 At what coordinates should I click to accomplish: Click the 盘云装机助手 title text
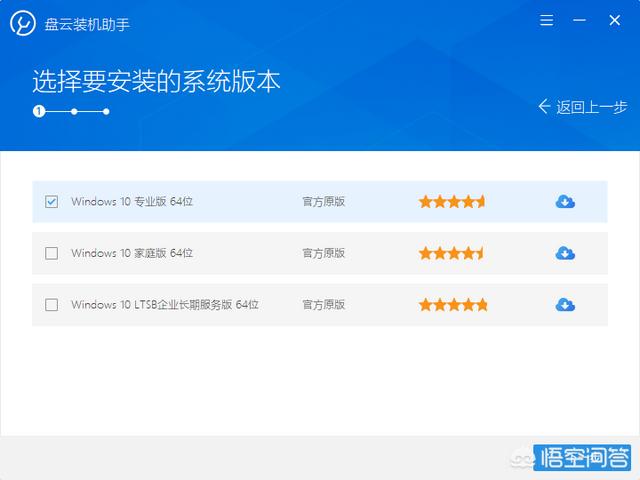pos(87,24)
